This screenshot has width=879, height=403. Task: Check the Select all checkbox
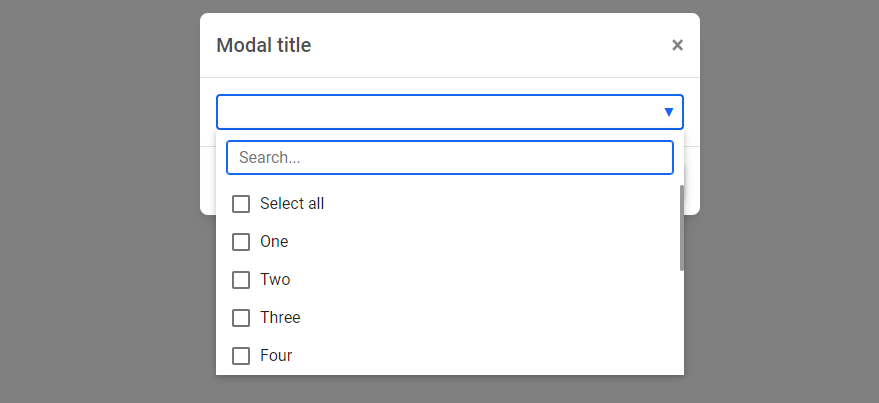pos(241,204)
